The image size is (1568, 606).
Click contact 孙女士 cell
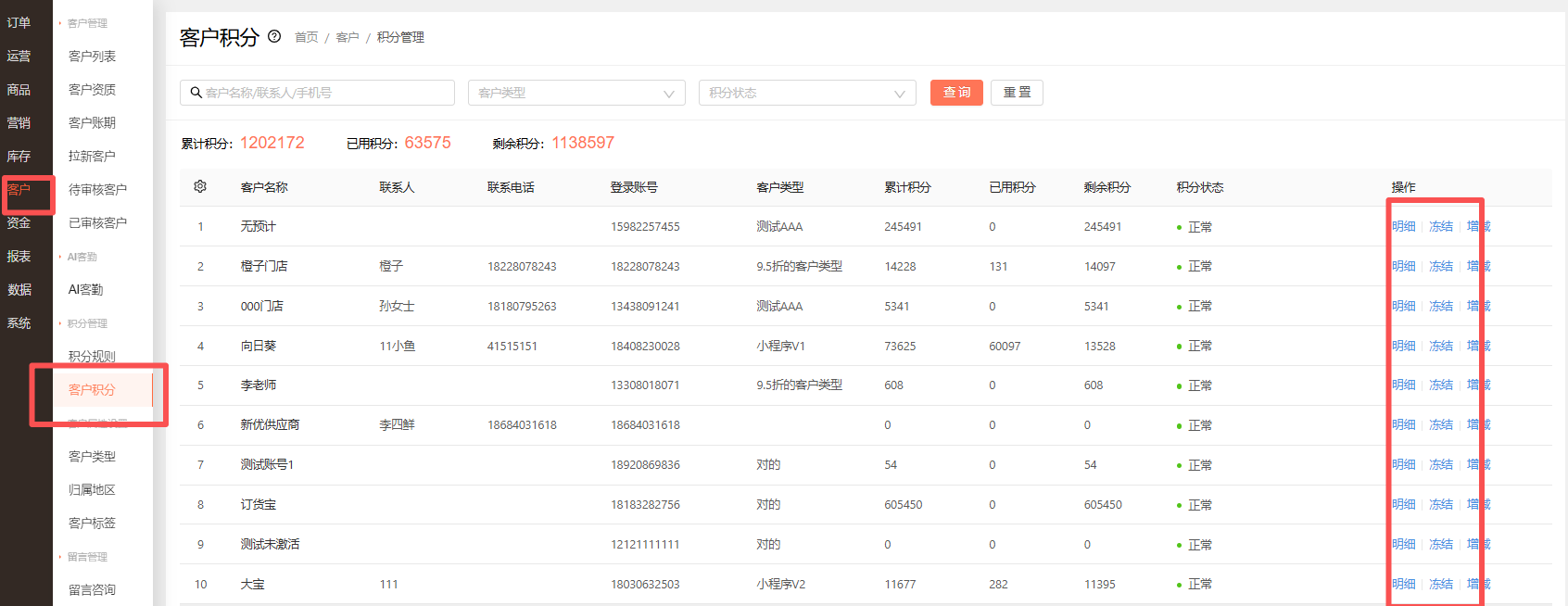(397, 306)
